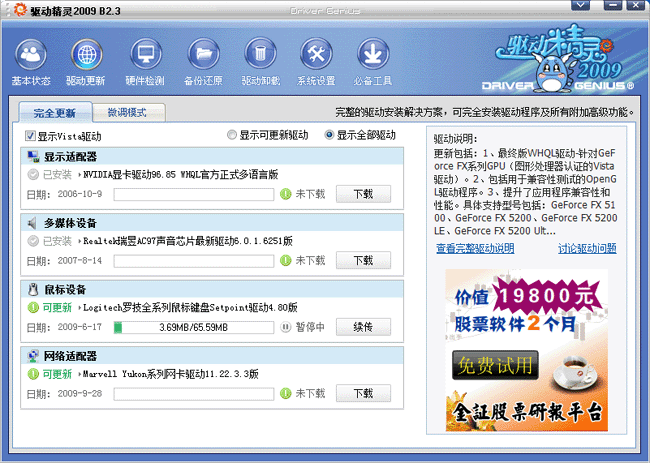Select the 显示全部驱动 radio button
The height and width of the screenshot is (463, 650).
(329, 135)
